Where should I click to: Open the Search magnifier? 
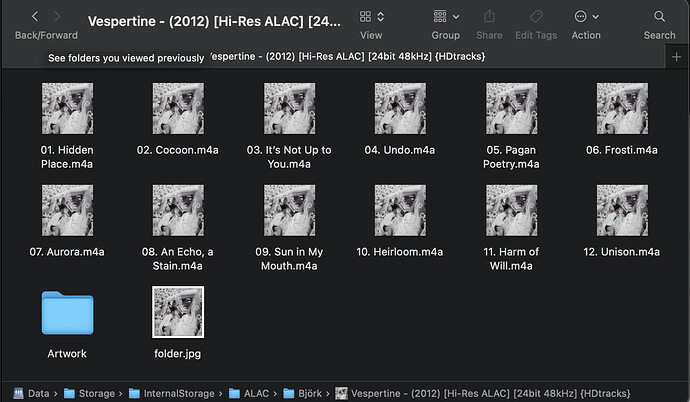coord(659,17)
